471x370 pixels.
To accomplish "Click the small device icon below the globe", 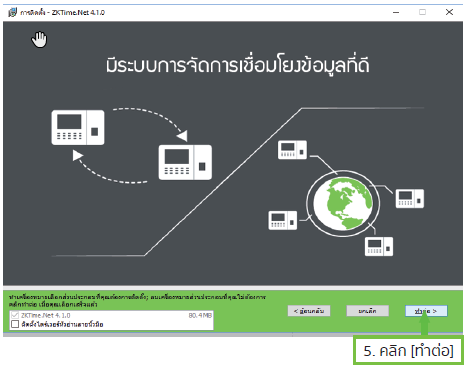I will [379, 246].
